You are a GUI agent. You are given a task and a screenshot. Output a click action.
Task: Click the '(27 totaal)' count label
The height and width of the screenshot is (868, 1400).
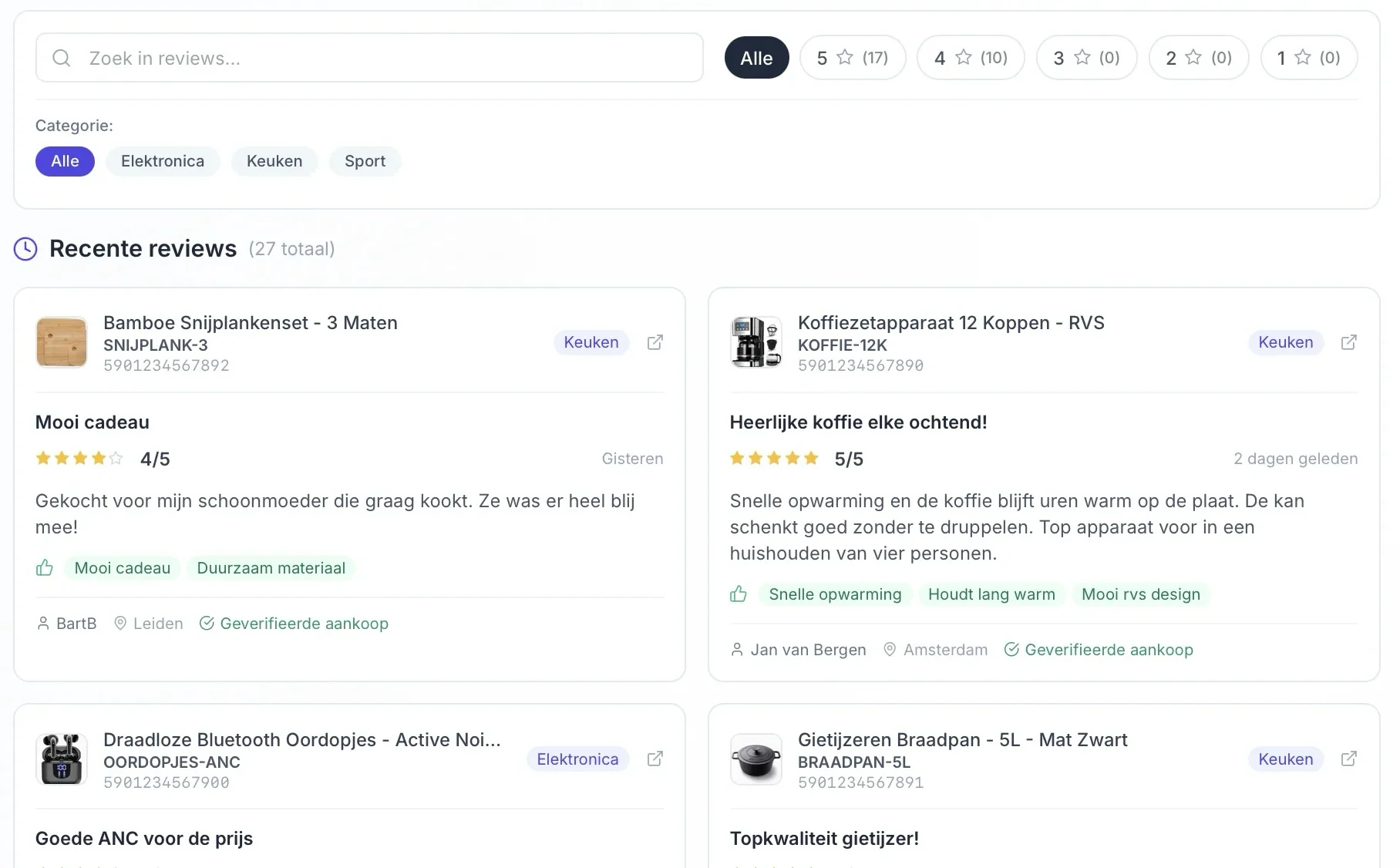pyautogui.click(x=291, y=249)
